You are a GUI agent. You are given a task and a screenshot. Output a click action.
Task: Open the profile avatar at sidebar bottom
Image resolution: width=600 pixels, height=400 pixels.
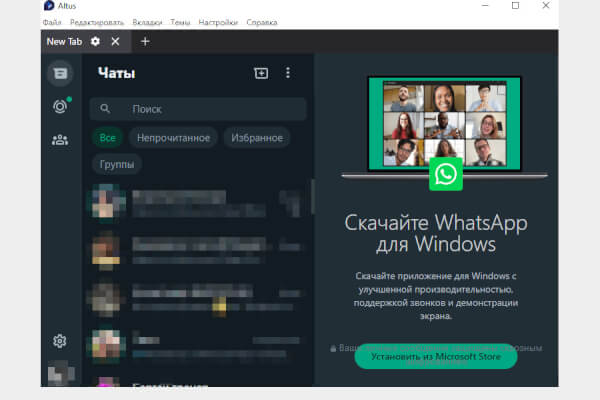tap(61, 372)
